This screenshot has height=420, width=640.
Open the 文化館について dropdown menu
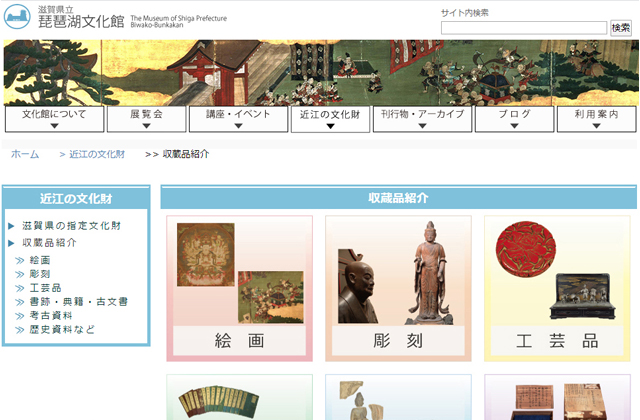click(x=55, y=119)
